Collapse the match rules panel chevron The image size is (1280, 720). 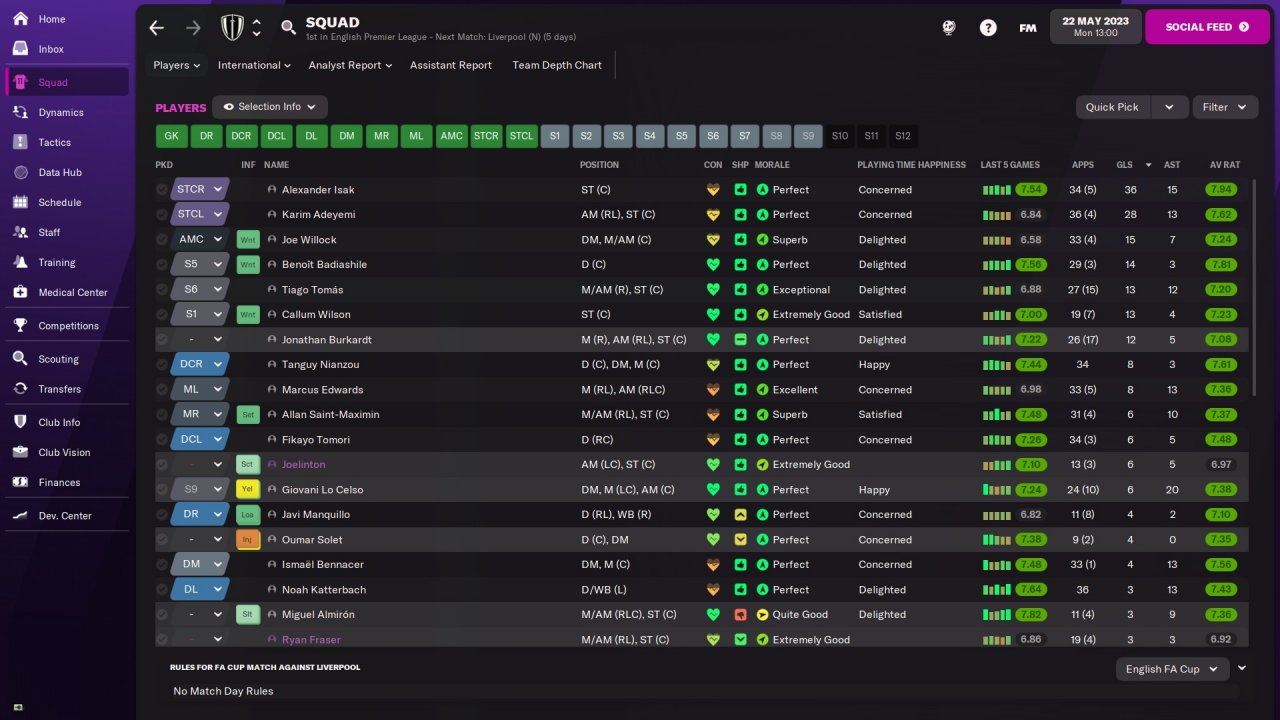[1243, 668]
